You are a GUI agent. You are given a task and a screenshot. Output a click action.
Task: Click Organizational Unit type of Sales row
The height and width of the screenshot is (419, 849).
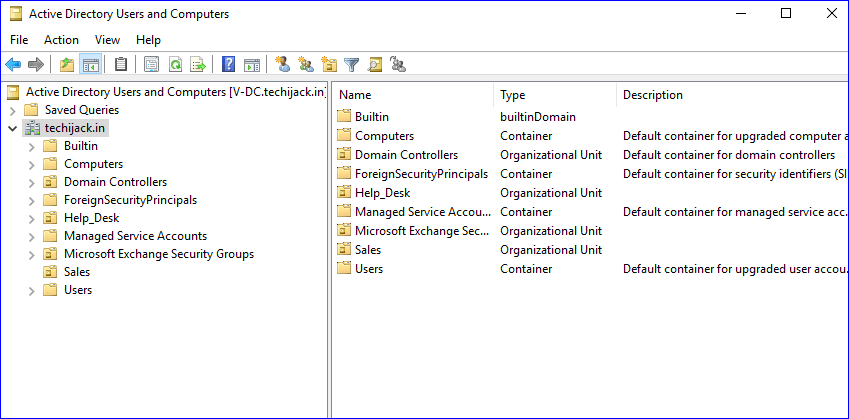(551, 250)
